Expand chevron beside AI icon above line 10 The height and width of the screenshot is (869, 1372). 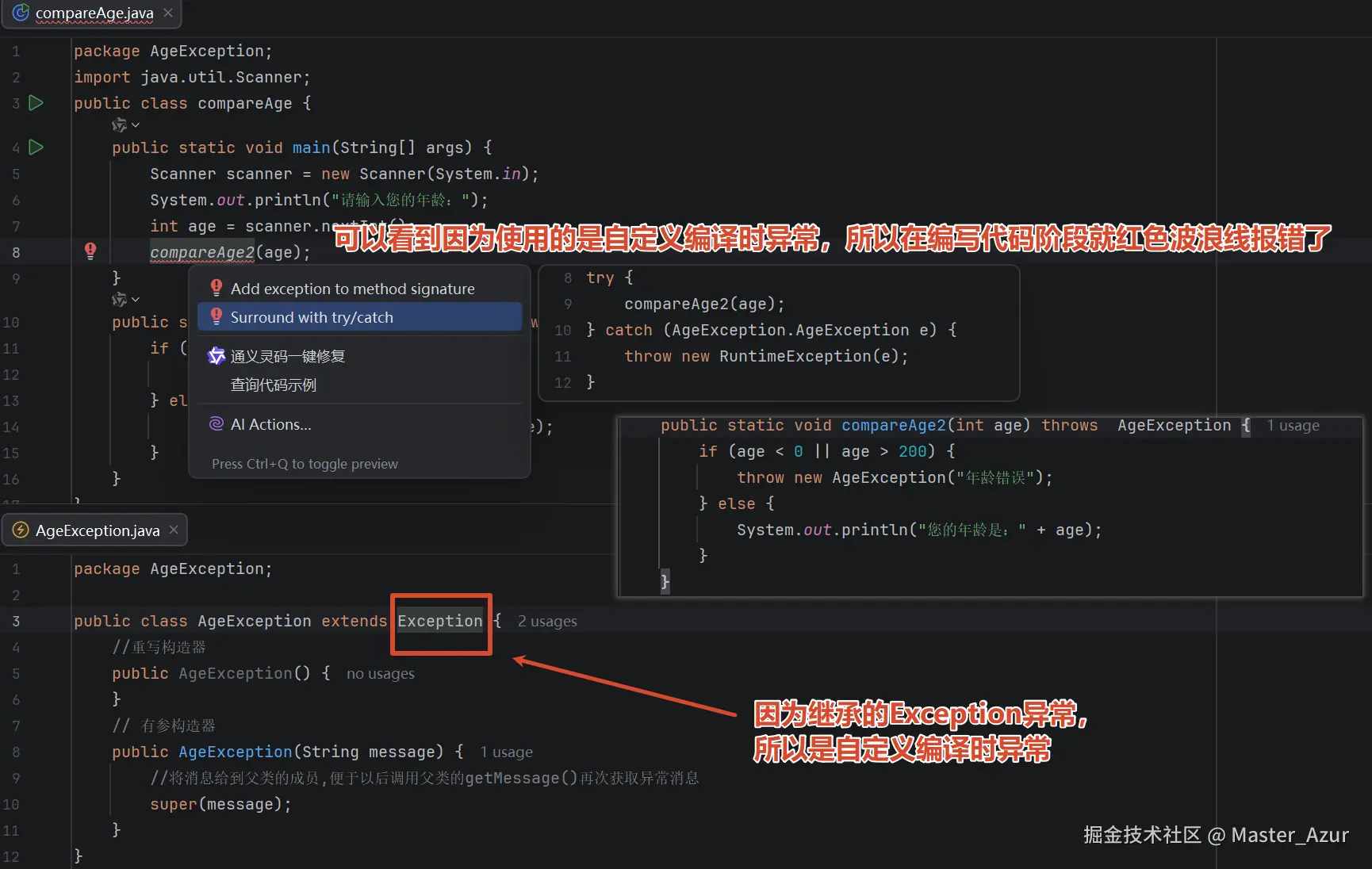pyautogui.click(x=136, y=300)
